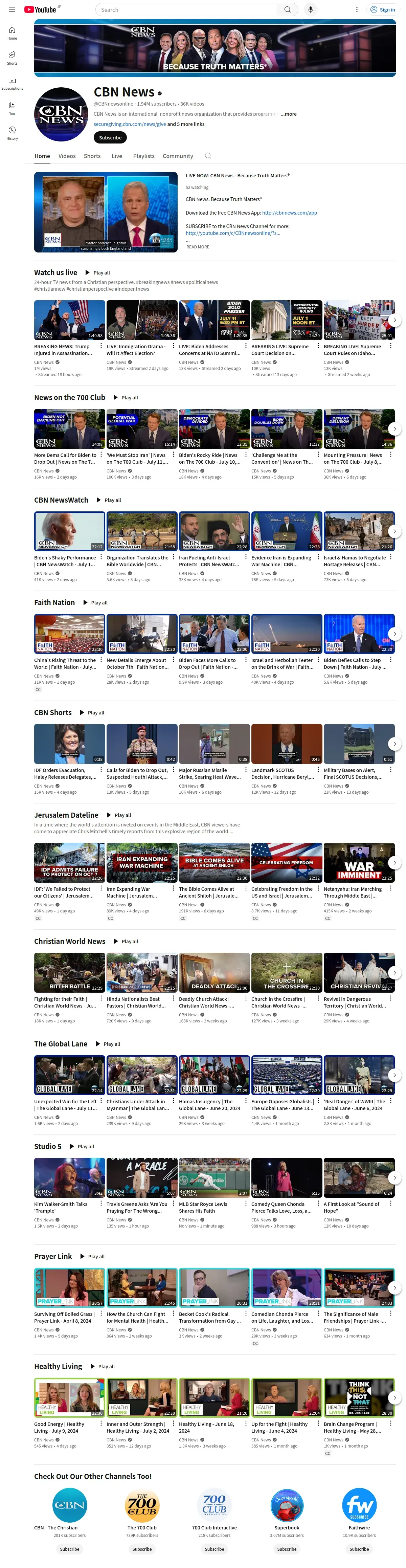Show next videos in Watch us live

pyautogui.click(x=394, y=319)
